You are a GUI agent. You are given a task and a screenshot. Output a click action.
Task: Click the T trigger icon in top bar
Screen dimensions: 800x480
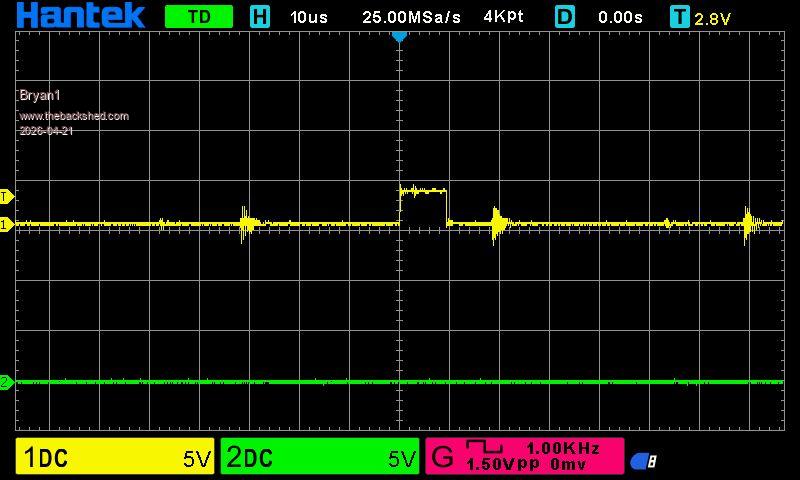coord(680,17)
